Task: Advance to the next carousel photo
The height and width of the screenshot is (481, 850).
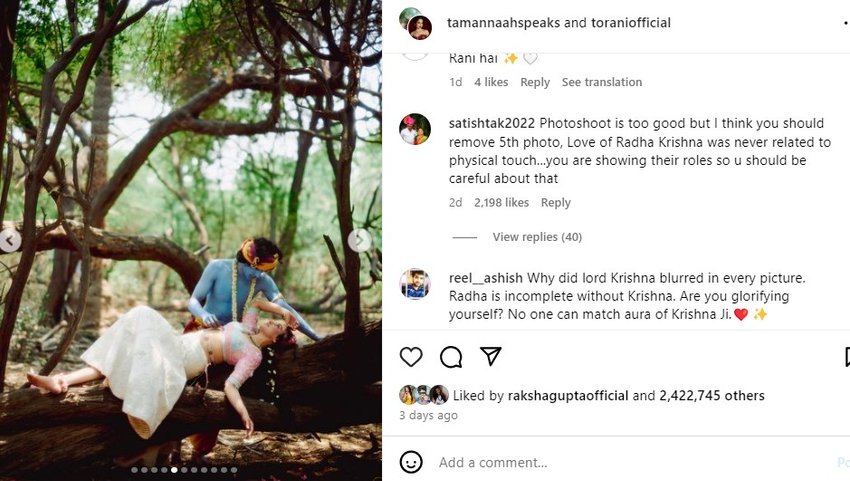Action: pyautogui.click(x=360, y=240)
